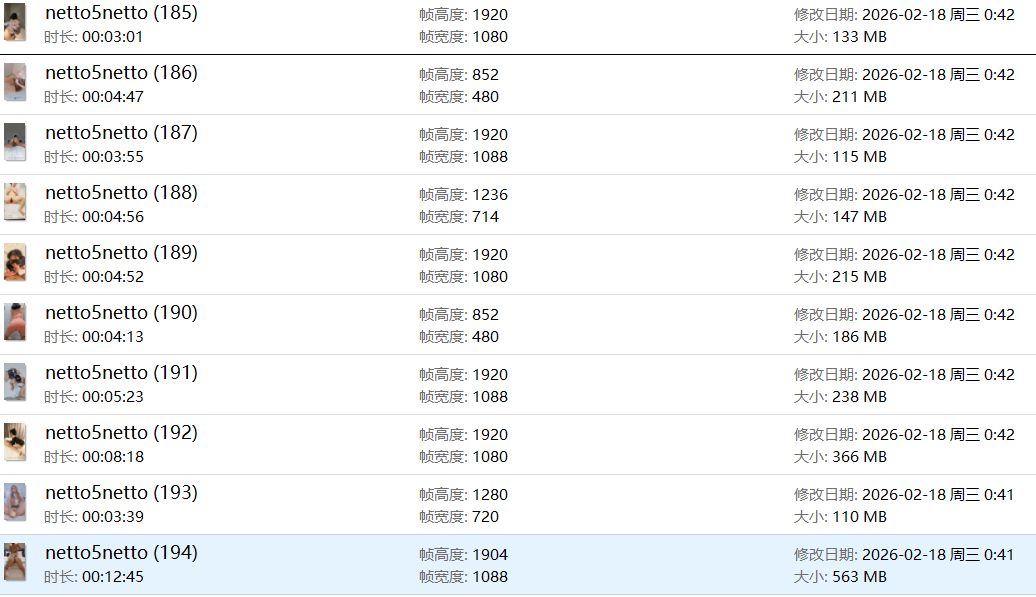This screenshot has height=597, width=1036.
Task: Click the netto5netto (193) thumbnail image
Action: (15, 502)
